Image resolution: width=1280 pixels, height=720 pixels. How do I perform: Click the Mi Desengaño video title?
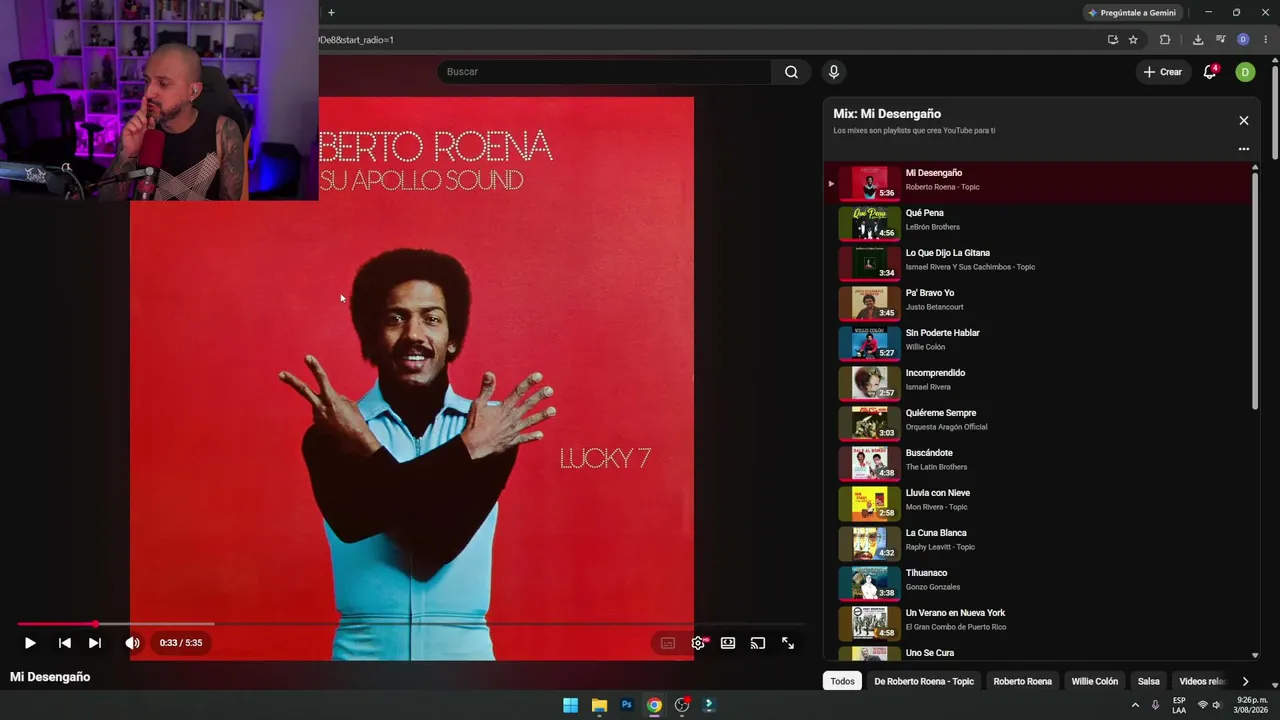pyautogui.click(x=50, y=677)
